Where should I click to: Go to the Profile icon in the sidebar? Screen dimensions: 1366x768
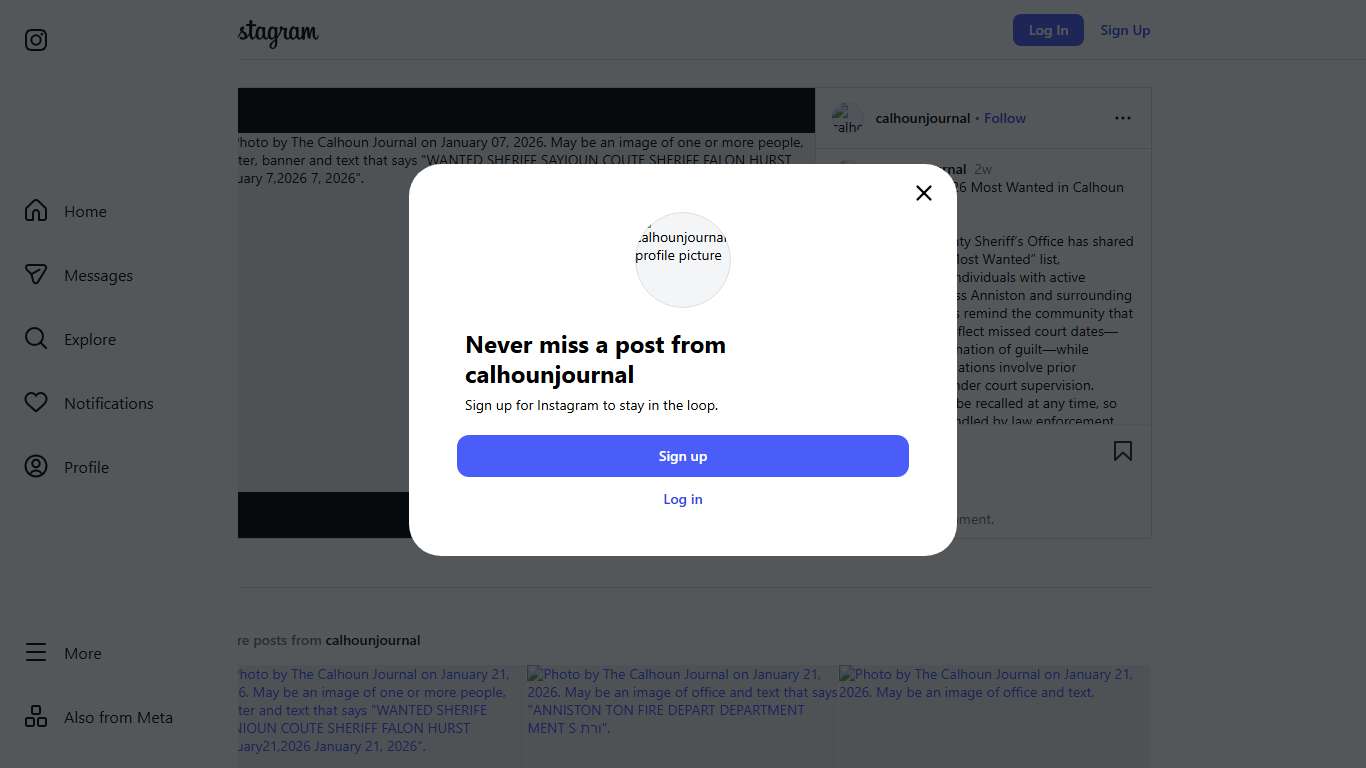[36, 467]
